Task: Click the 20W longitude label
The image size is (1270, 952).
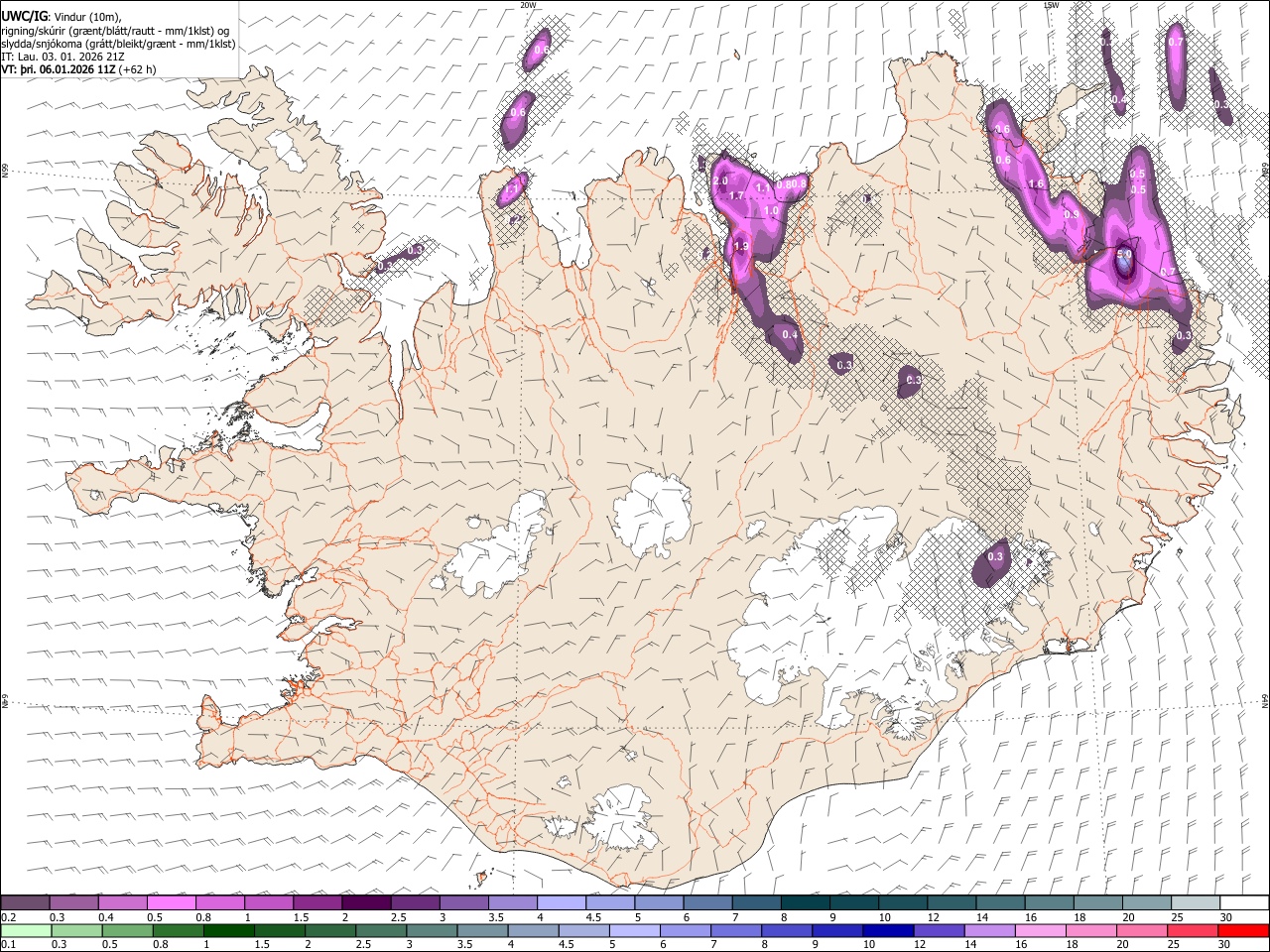Action: coord(528,5)
